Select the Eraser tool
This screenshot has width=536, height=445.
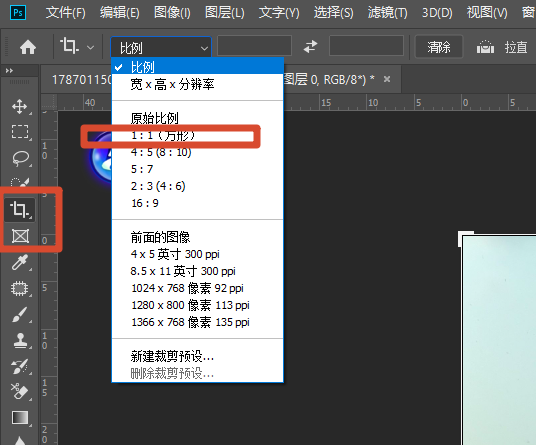pos(20,392)
